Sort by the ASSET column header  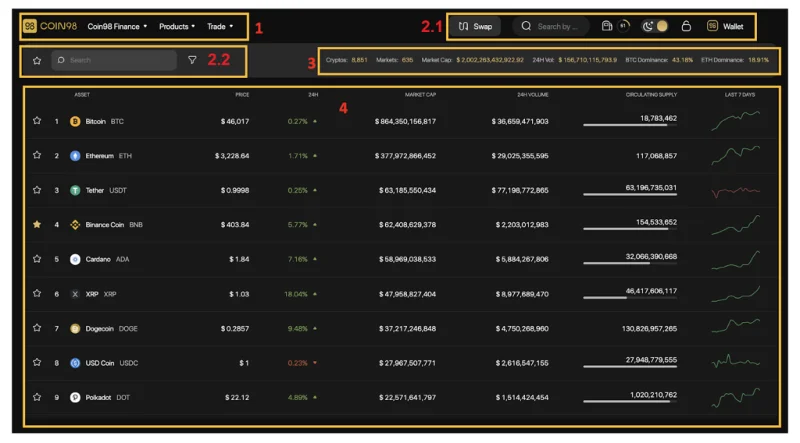(x=82, y=94)
